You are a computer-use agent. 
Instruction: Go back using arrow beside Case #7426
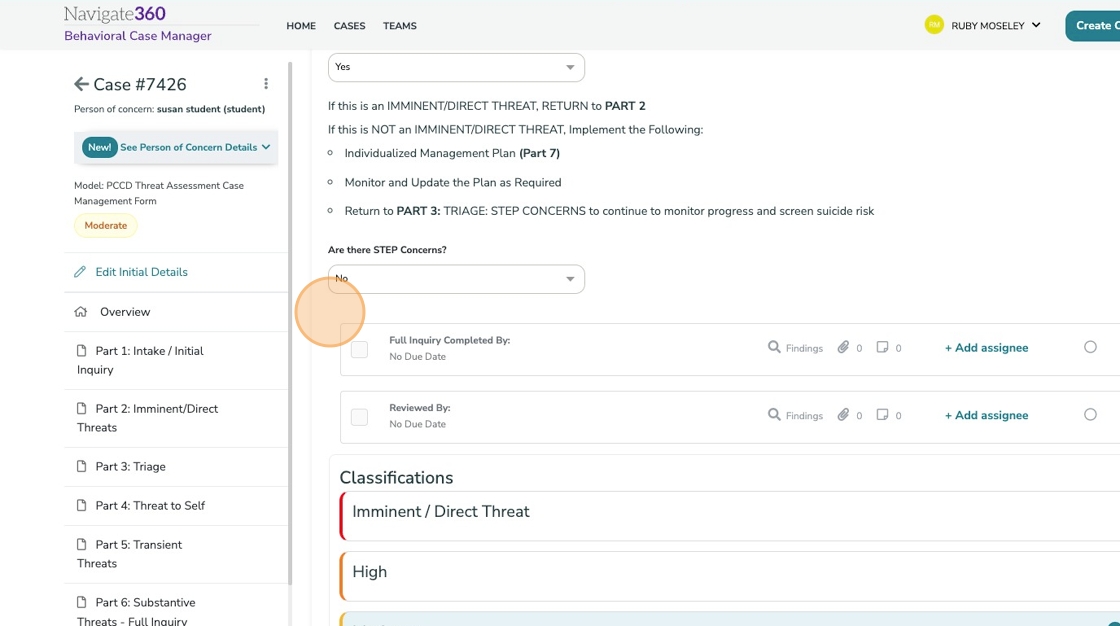81,84
